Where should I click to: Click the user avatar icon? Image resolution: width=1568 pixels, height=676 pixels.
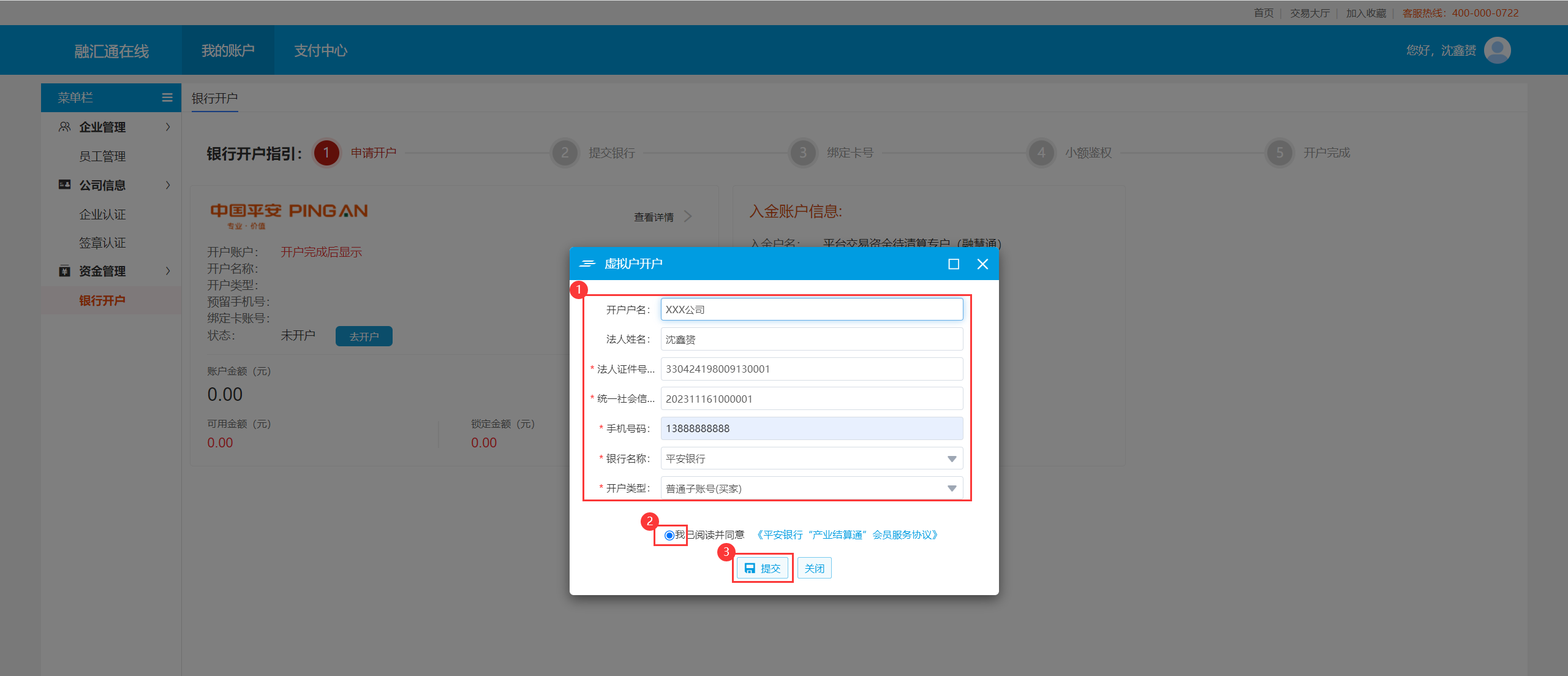[x=1497, y=50]
